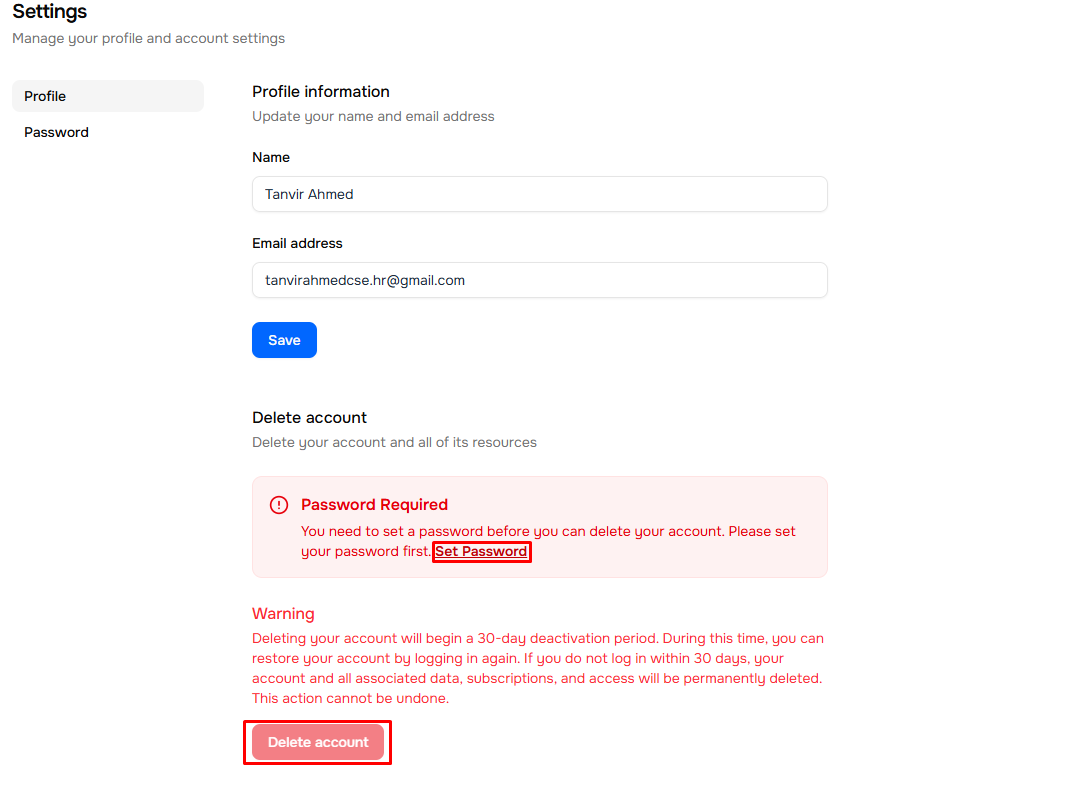Follow the Set Password link
The height and width of the screenshot is (787, 1082).
(481, 551)
